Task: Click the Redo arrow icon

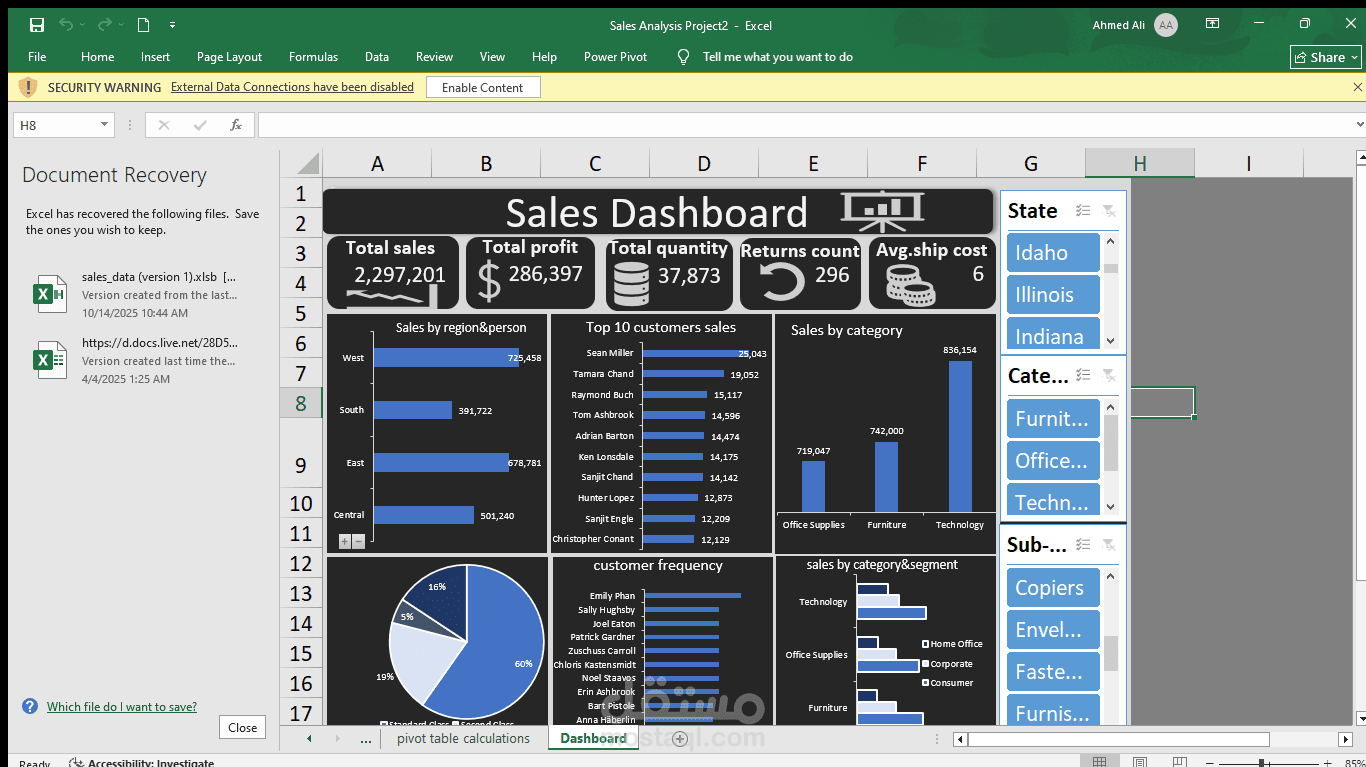Action: click(x=106, y=25)
